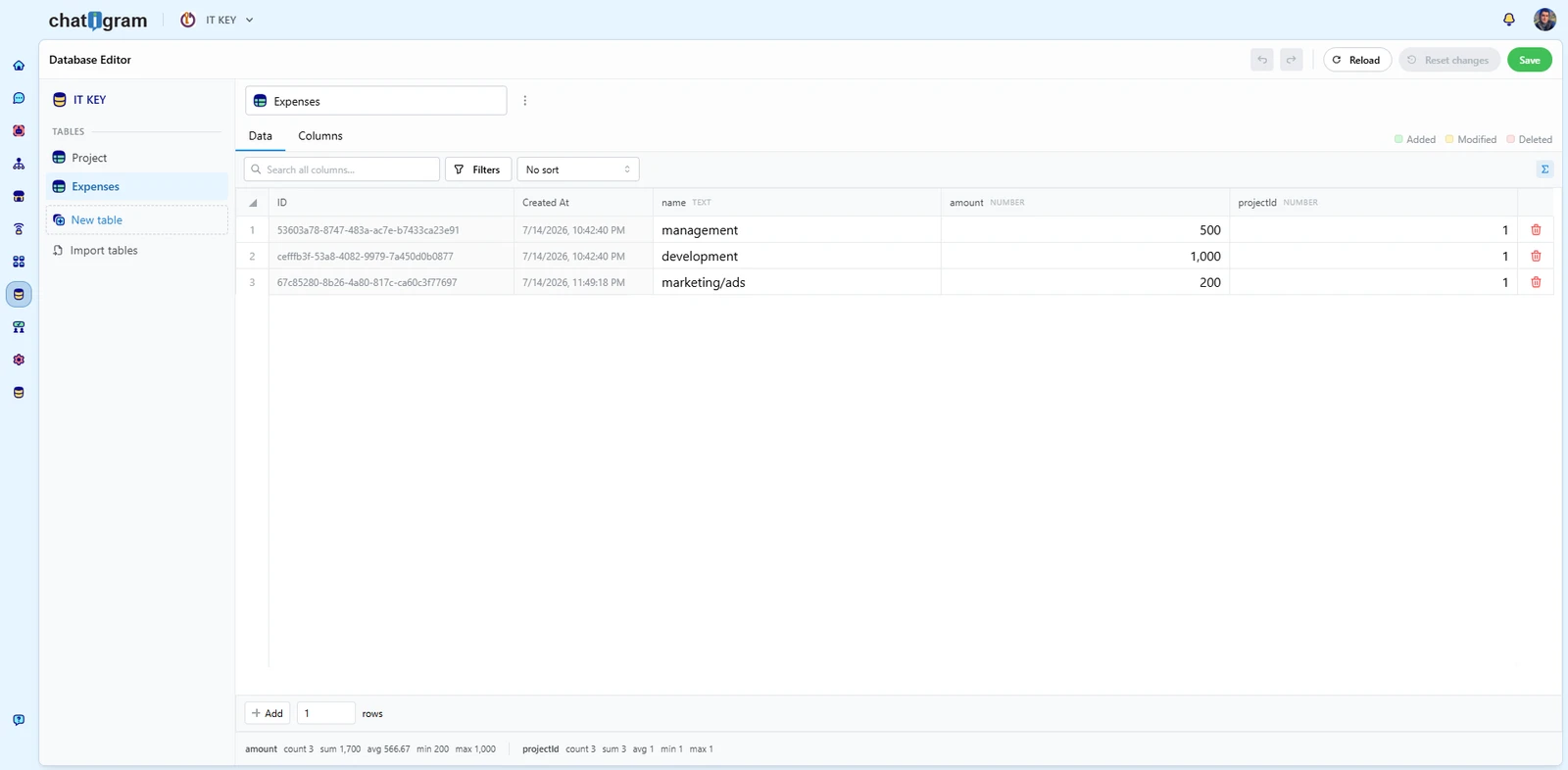
Task: Delete the management row
Action: click(x=1536, y=230)
